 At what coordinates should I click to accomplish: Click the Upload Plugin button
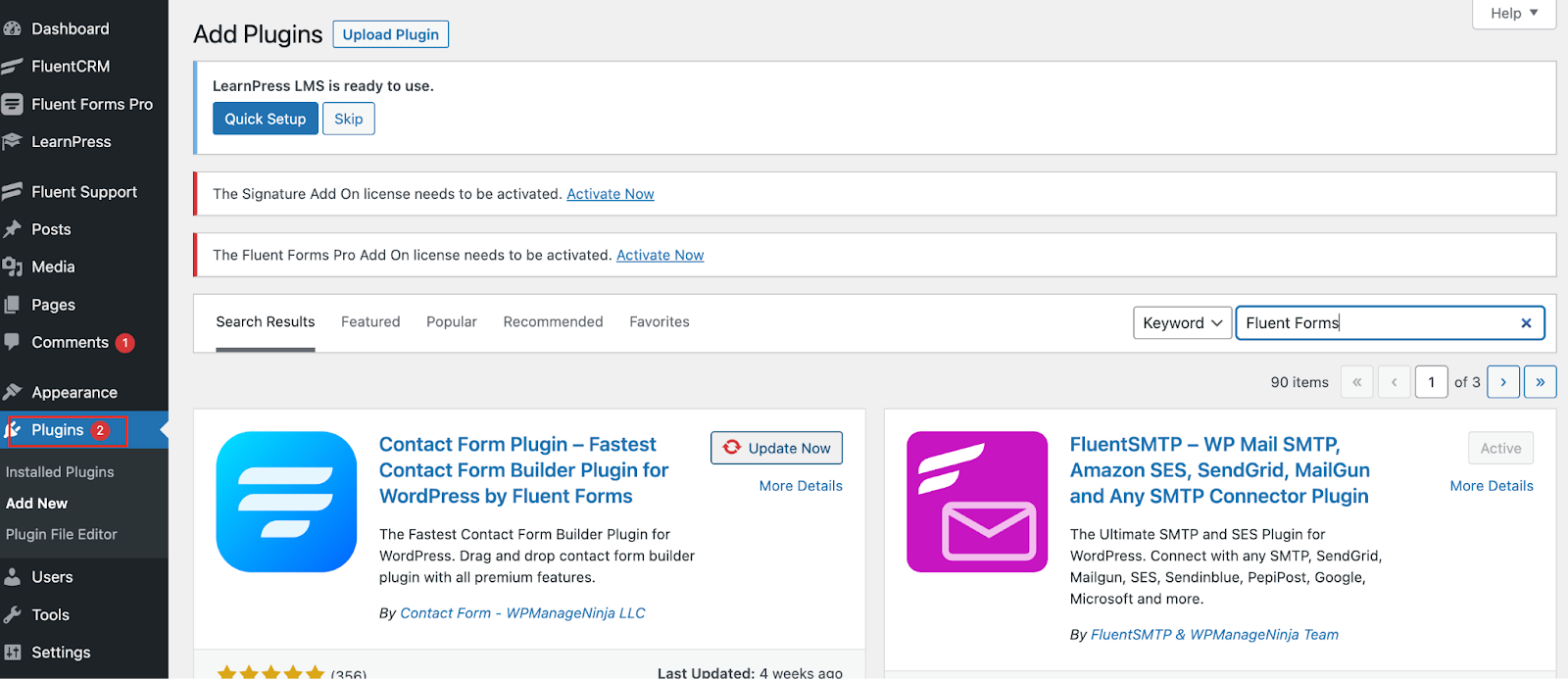[x=391, y=34]
